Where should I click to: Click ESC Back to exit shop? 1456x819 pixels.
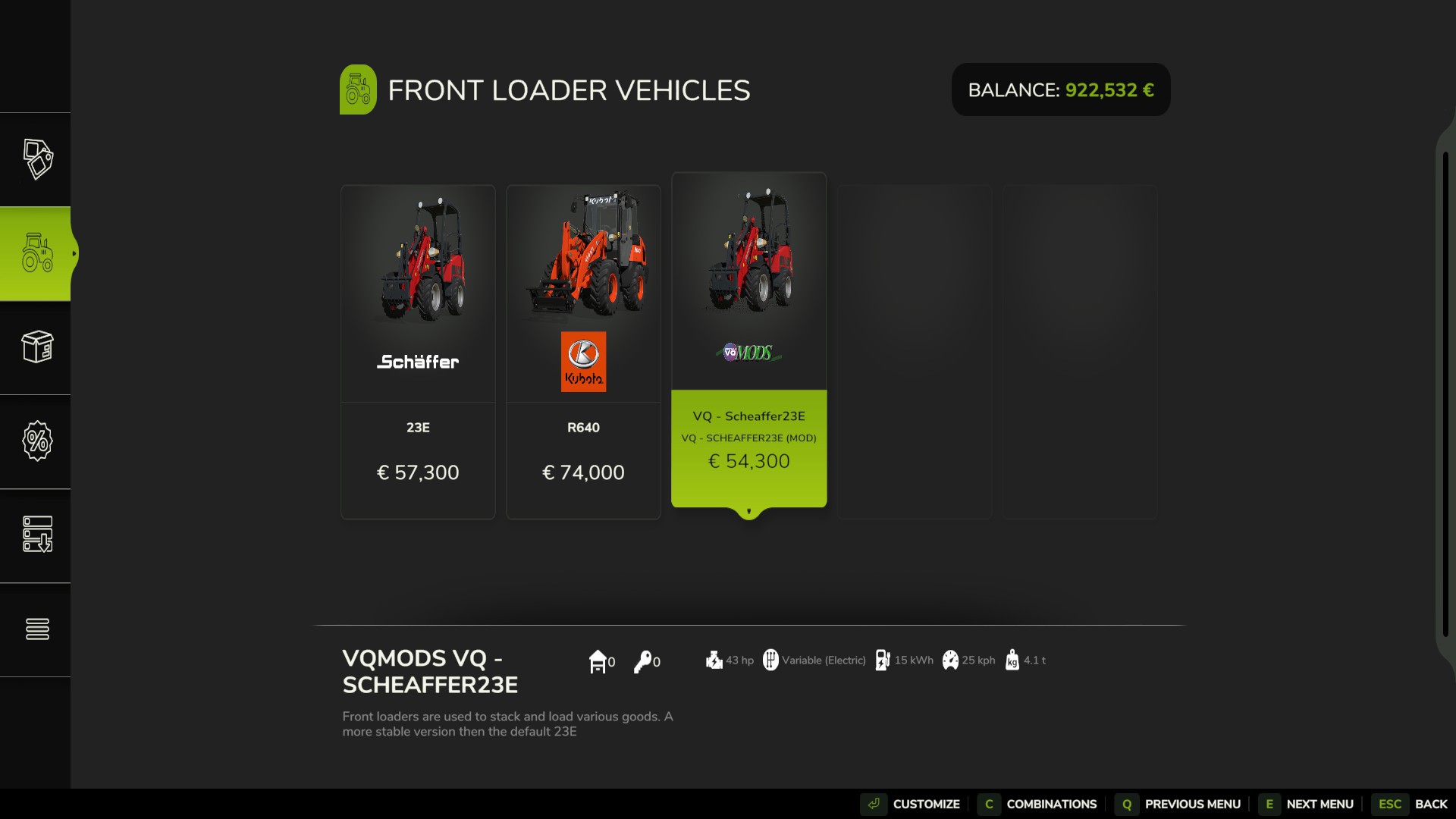click(x=1410, y=804)
